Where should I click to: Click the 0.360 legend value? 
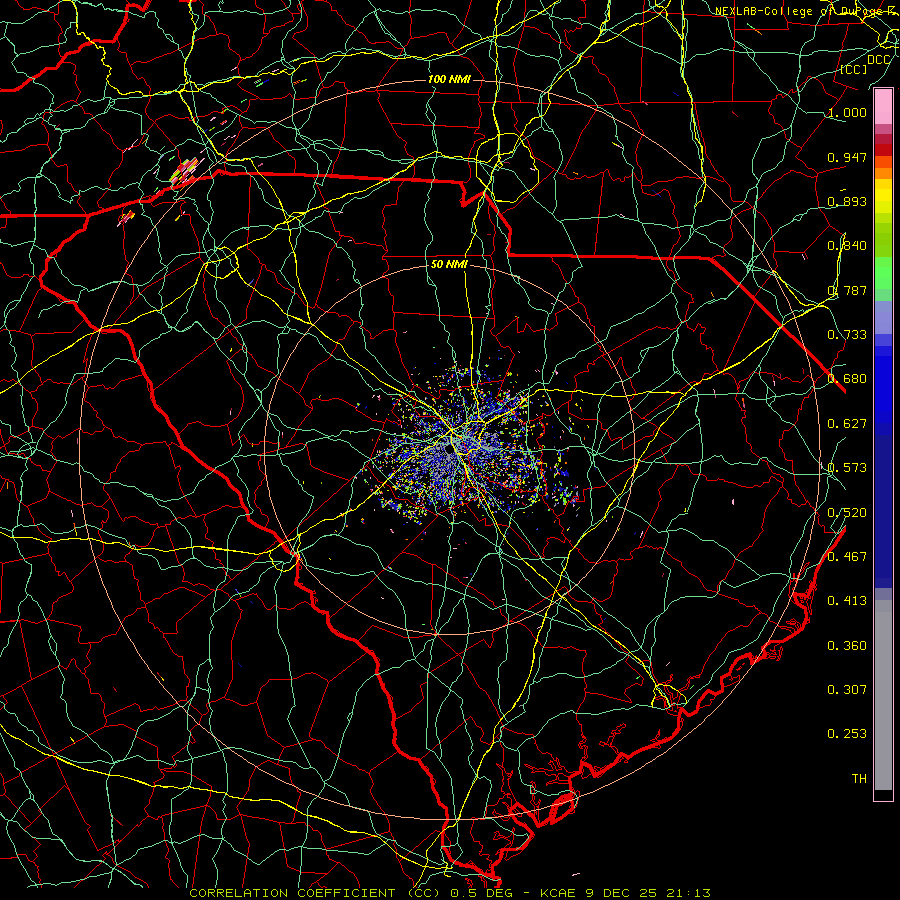click(x=847, y=646)
